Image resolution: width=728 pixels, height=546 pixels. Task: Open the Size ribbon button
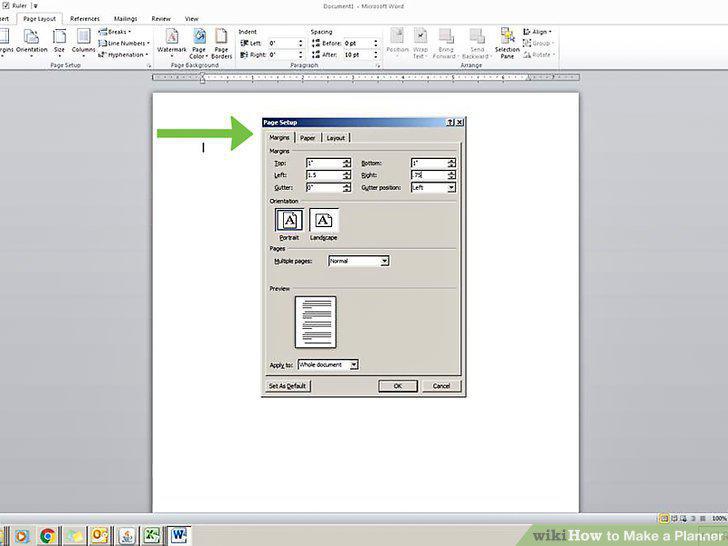click(59, 43)
